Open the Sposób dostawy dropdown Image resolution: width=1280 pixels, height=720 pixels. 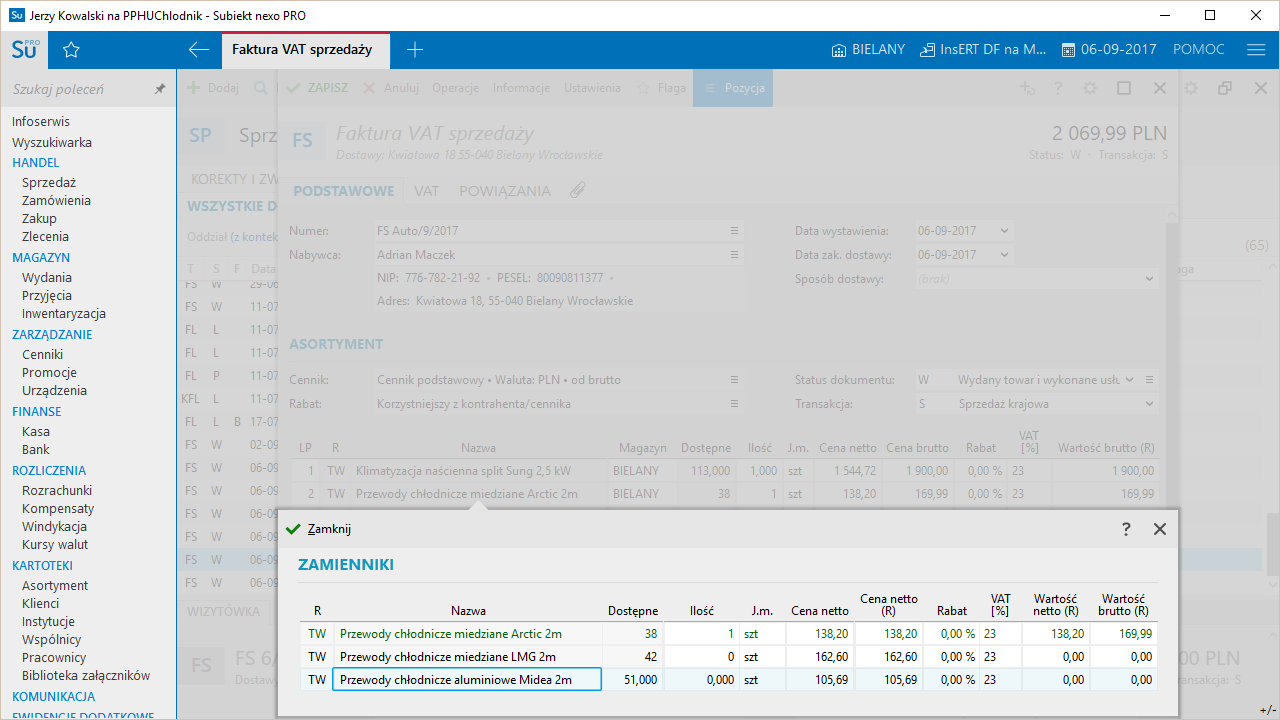(x=1148, y=279)
